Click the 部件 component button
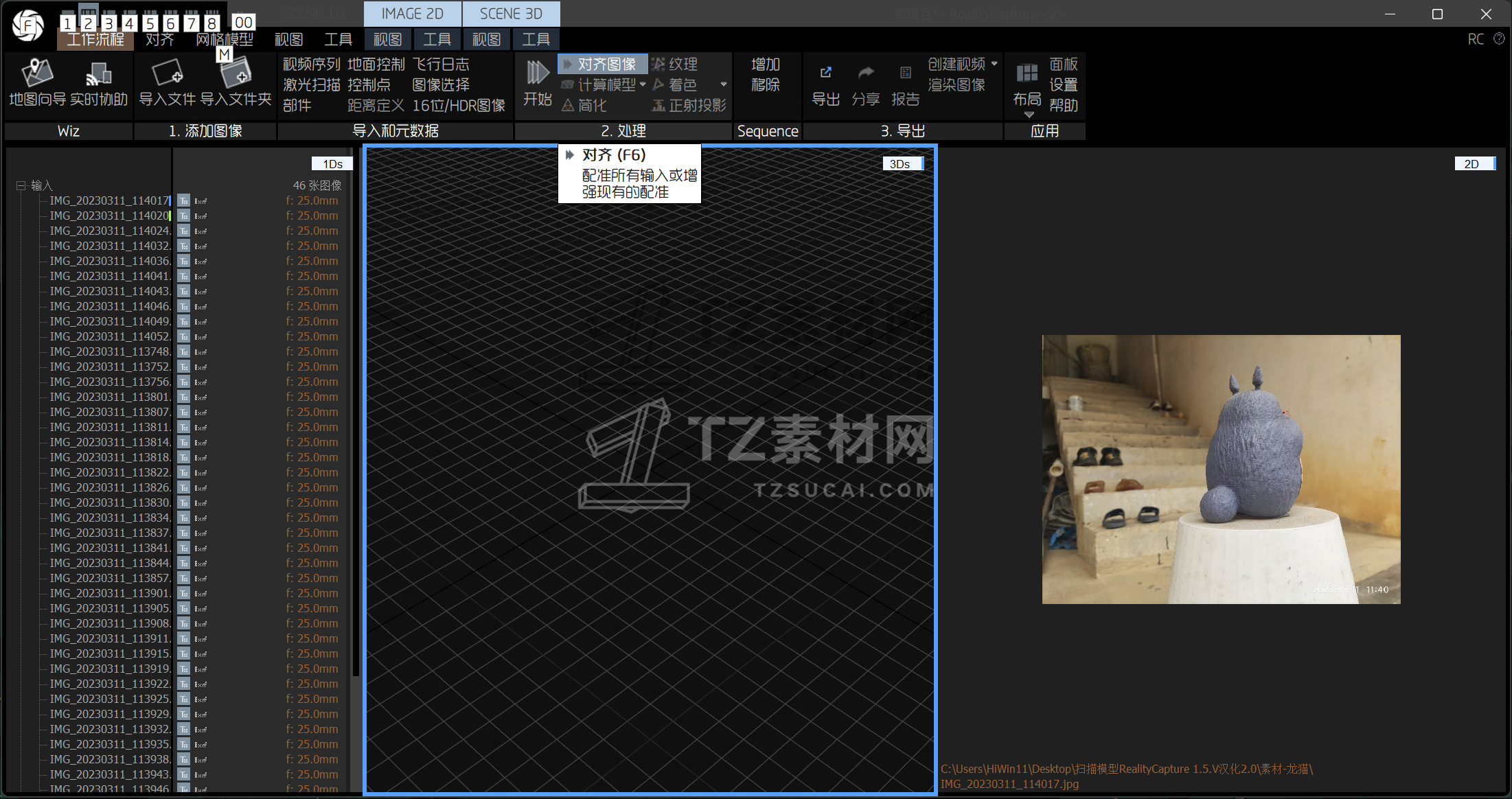The height and width of the screenshot is (799, 1512). (297, 105)
